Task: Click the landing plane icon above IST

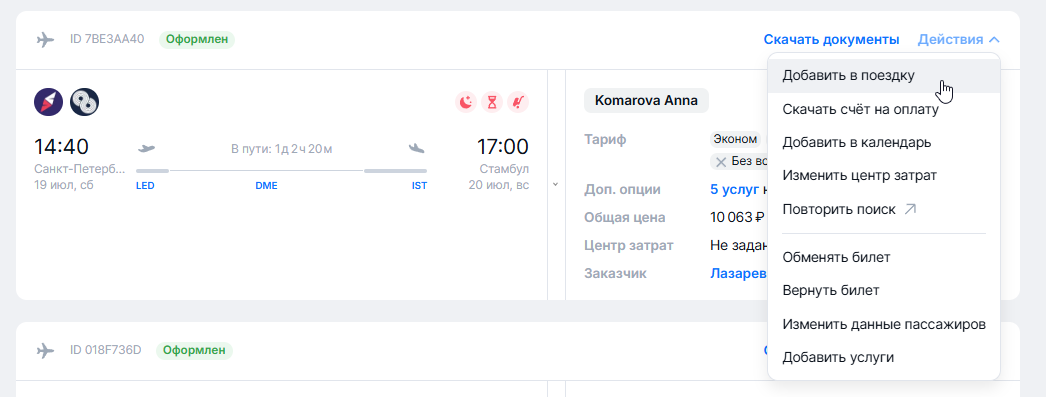Action: [417, 147]
